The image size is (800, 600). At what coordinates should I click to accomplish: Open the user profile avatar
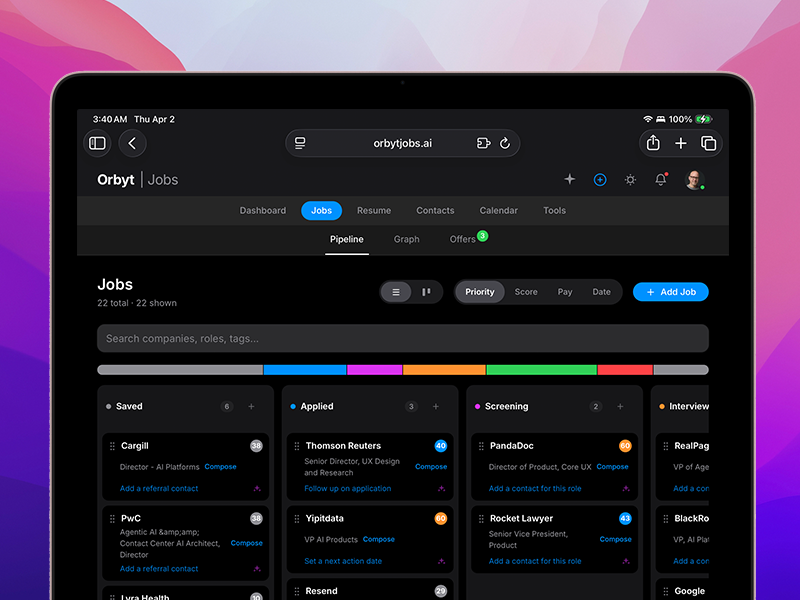point(694,180)
